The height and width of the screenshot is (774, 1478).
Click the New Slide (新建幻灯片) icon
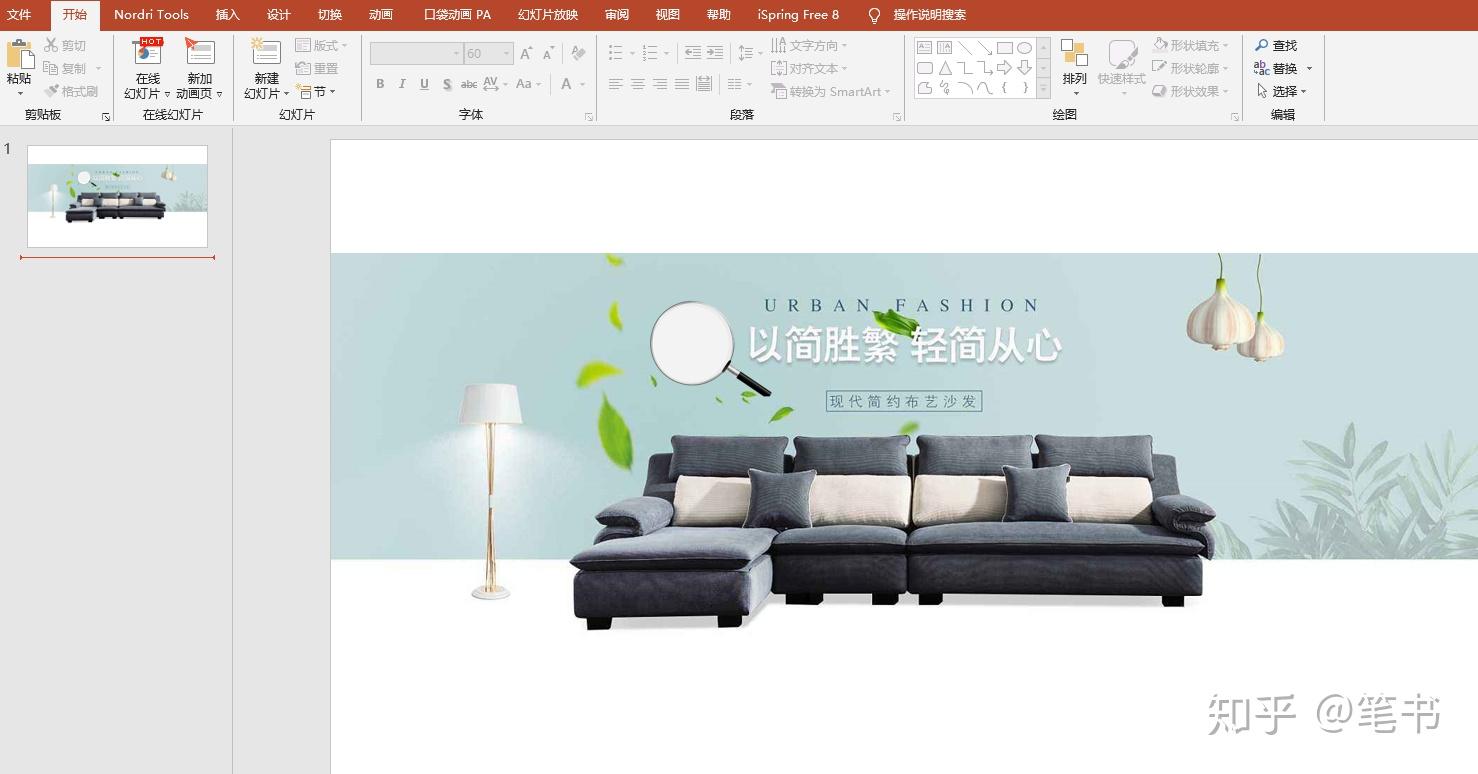coord(265,53)
